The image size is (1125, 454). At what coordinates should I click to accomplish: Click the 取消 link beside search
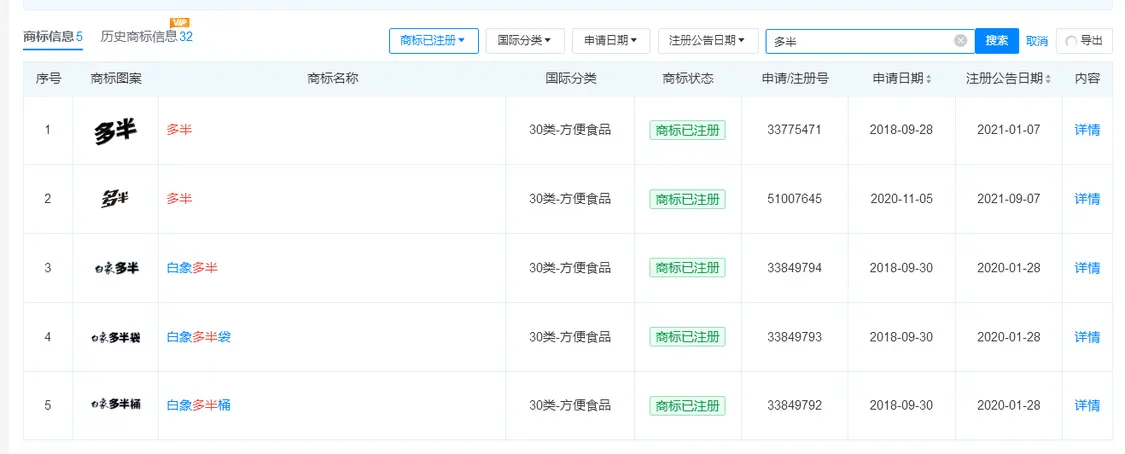tap(1036, 41)
